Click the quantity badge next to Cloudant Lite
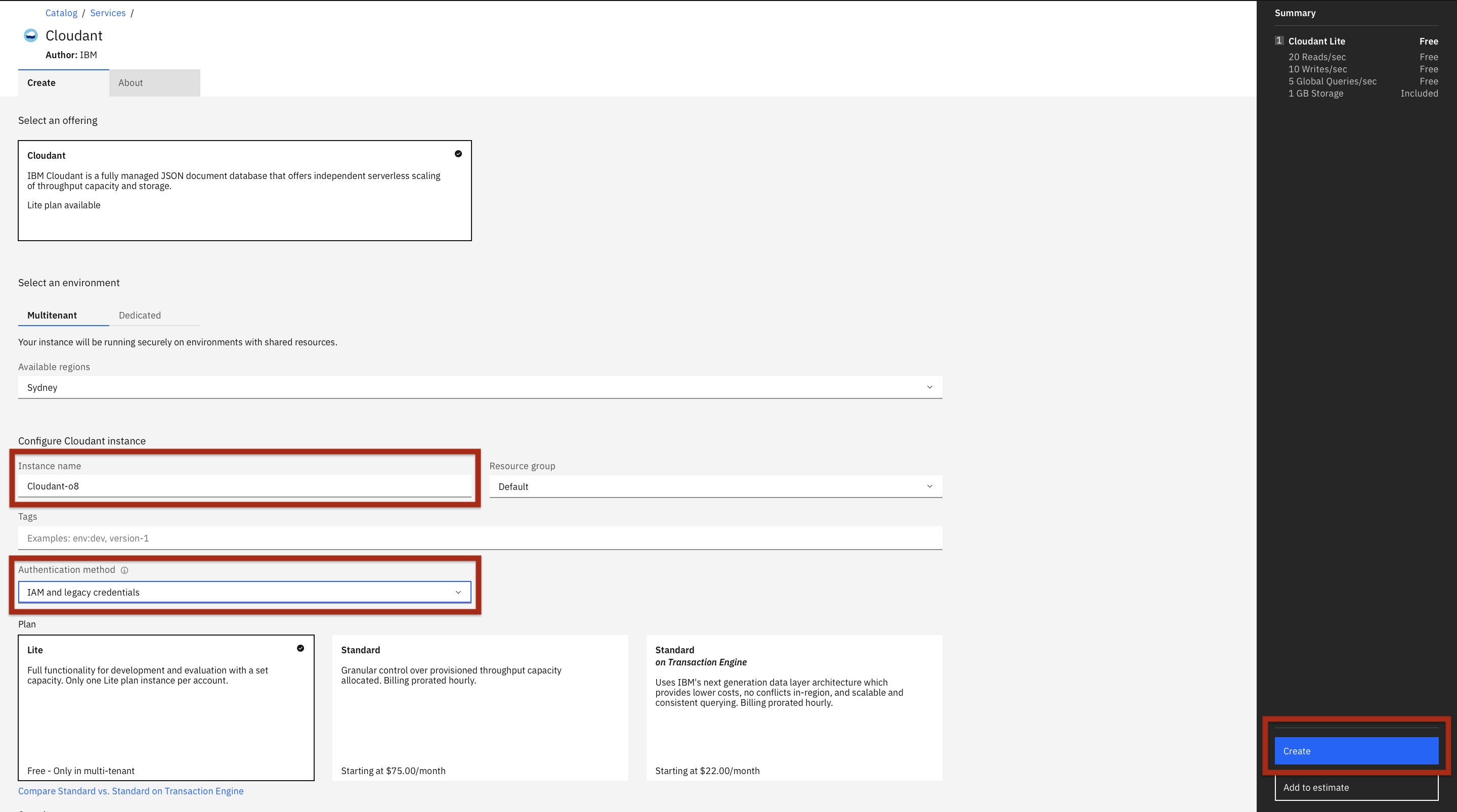1457x812 pixels. click(1279, 41)
